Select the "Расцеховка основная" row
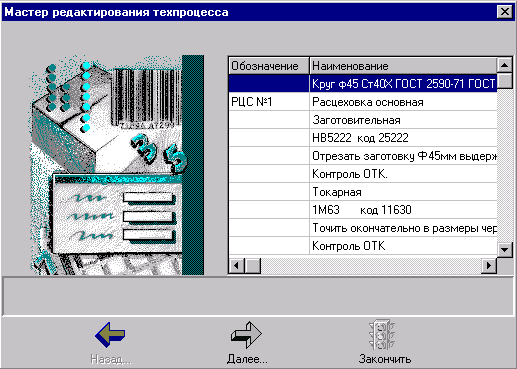This screenshot has width=517, height=369. pos(363,102)
